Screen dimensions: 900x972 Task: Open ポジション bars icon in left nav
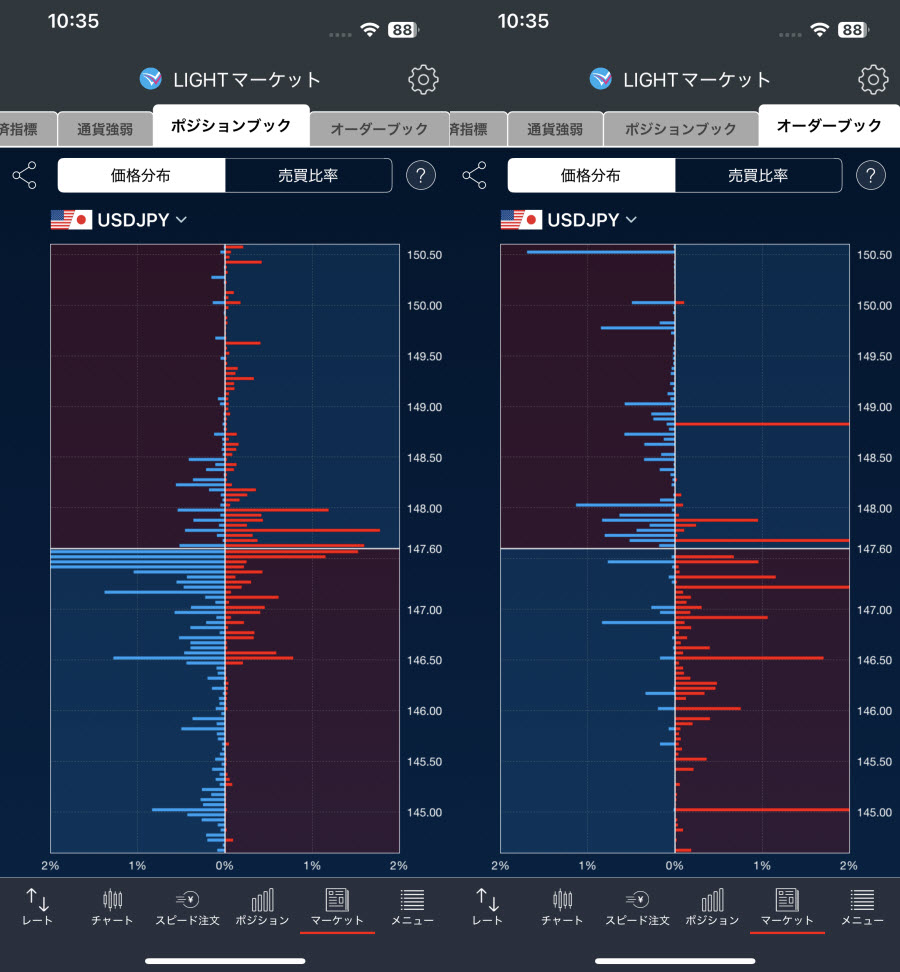(x=262, y=907)
